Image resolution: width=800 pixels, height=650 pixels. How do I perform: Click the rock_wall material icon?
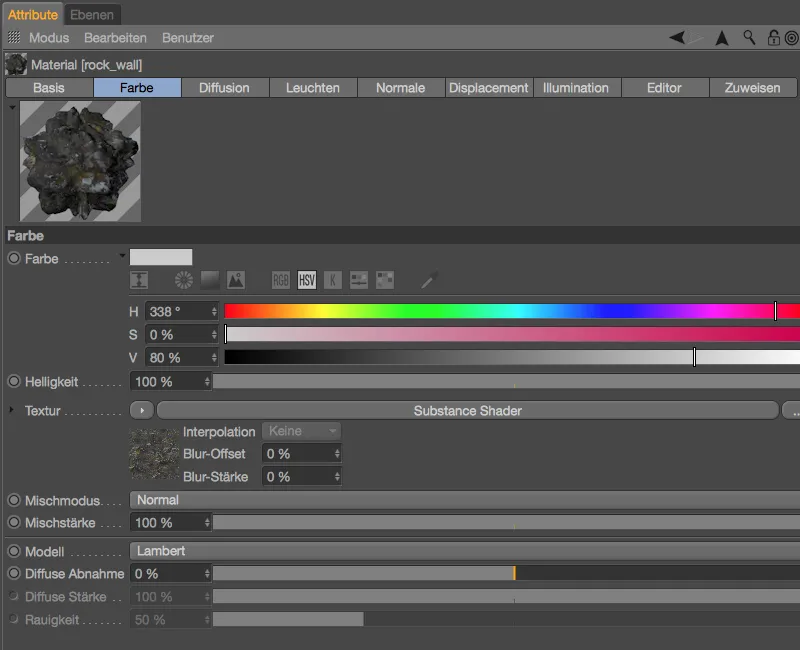pos(16,64)
